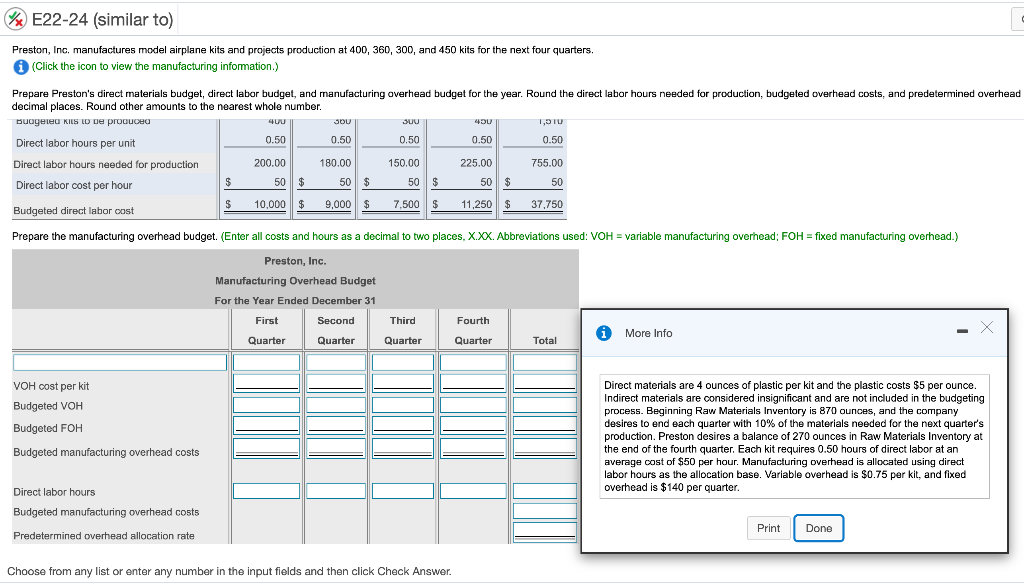Click Budgeted VOH Fourth Quarter field
Screen dimensions: 1024x584
tap(473, 405)
